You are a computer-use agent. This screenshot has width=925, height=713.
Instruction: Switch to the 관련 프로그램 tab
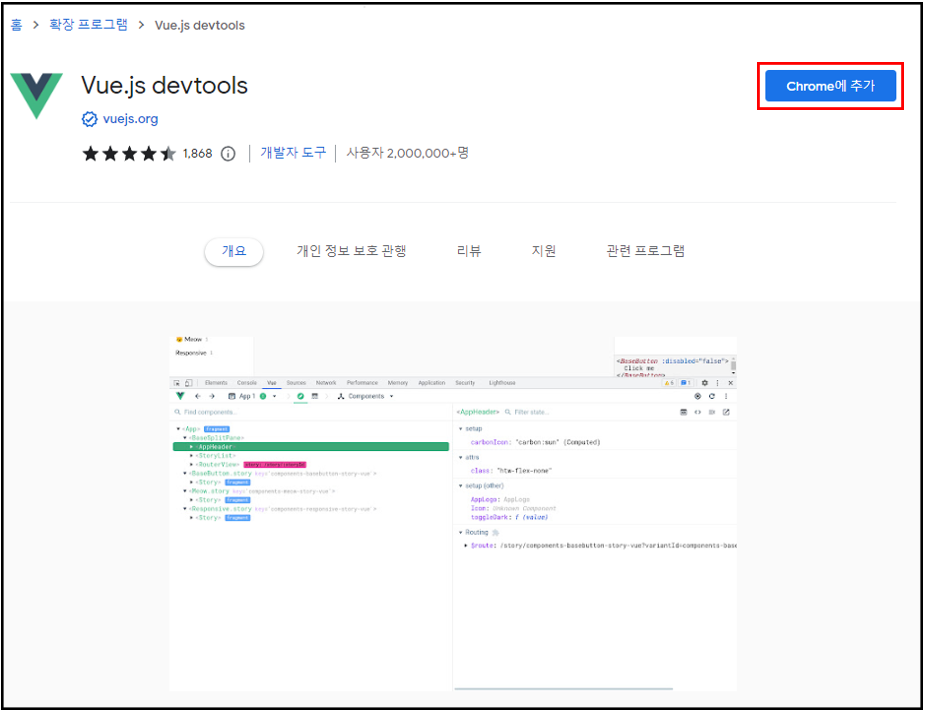tap(645, 251)
